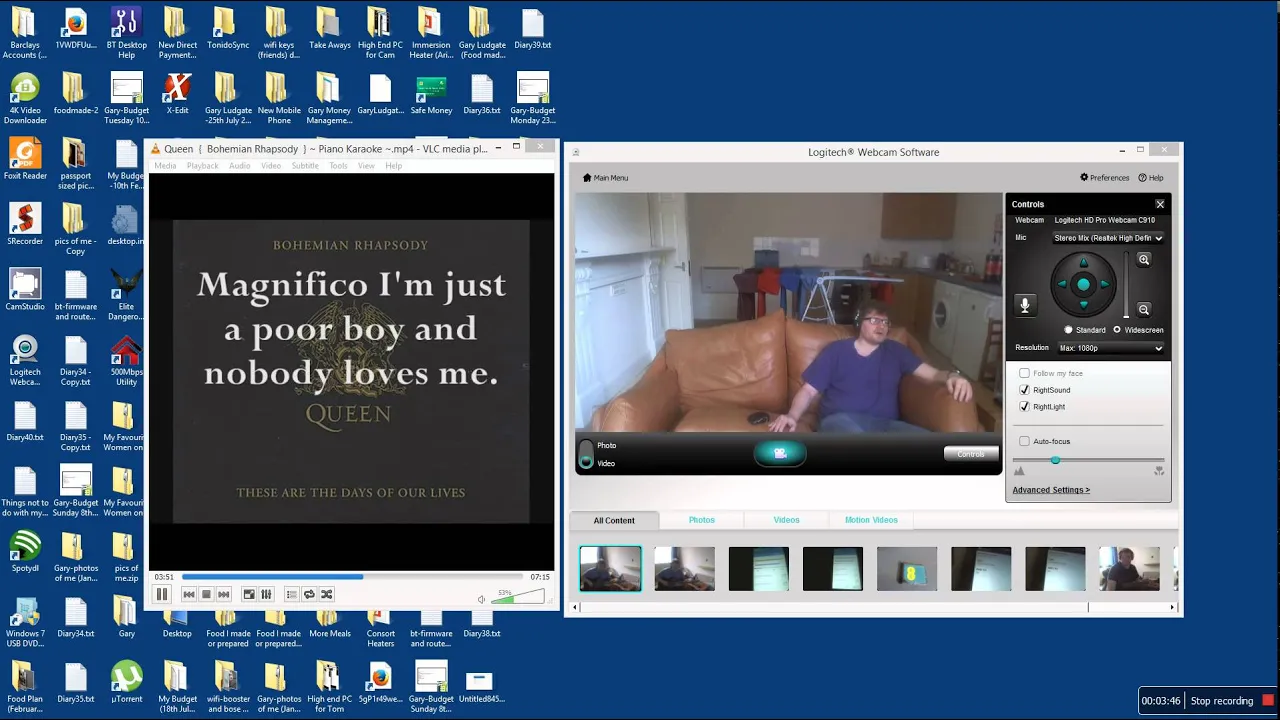Toggle VLC loop mode
This screenshot has width=1280, height=720.
[x=309, y=594]
